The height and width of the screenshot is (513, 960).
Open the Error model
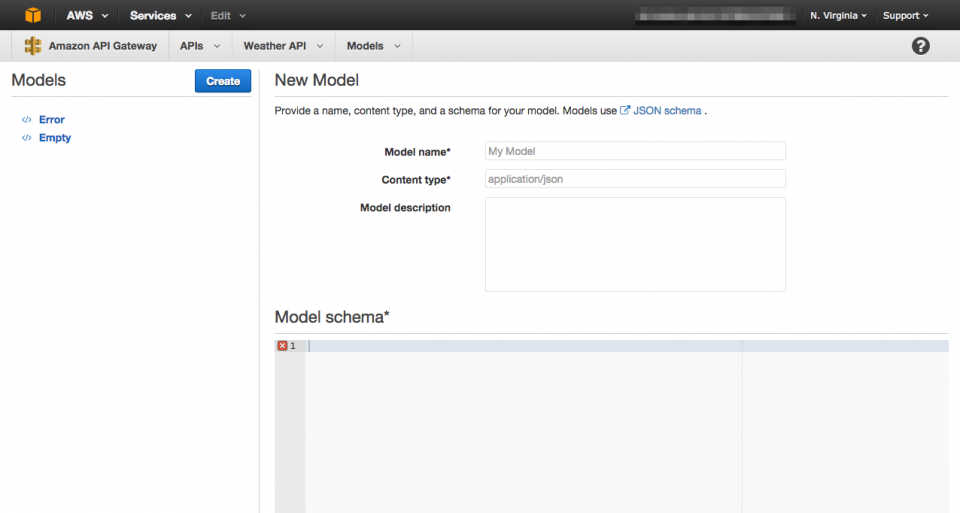pyautogui.click(x=51, y=119)
